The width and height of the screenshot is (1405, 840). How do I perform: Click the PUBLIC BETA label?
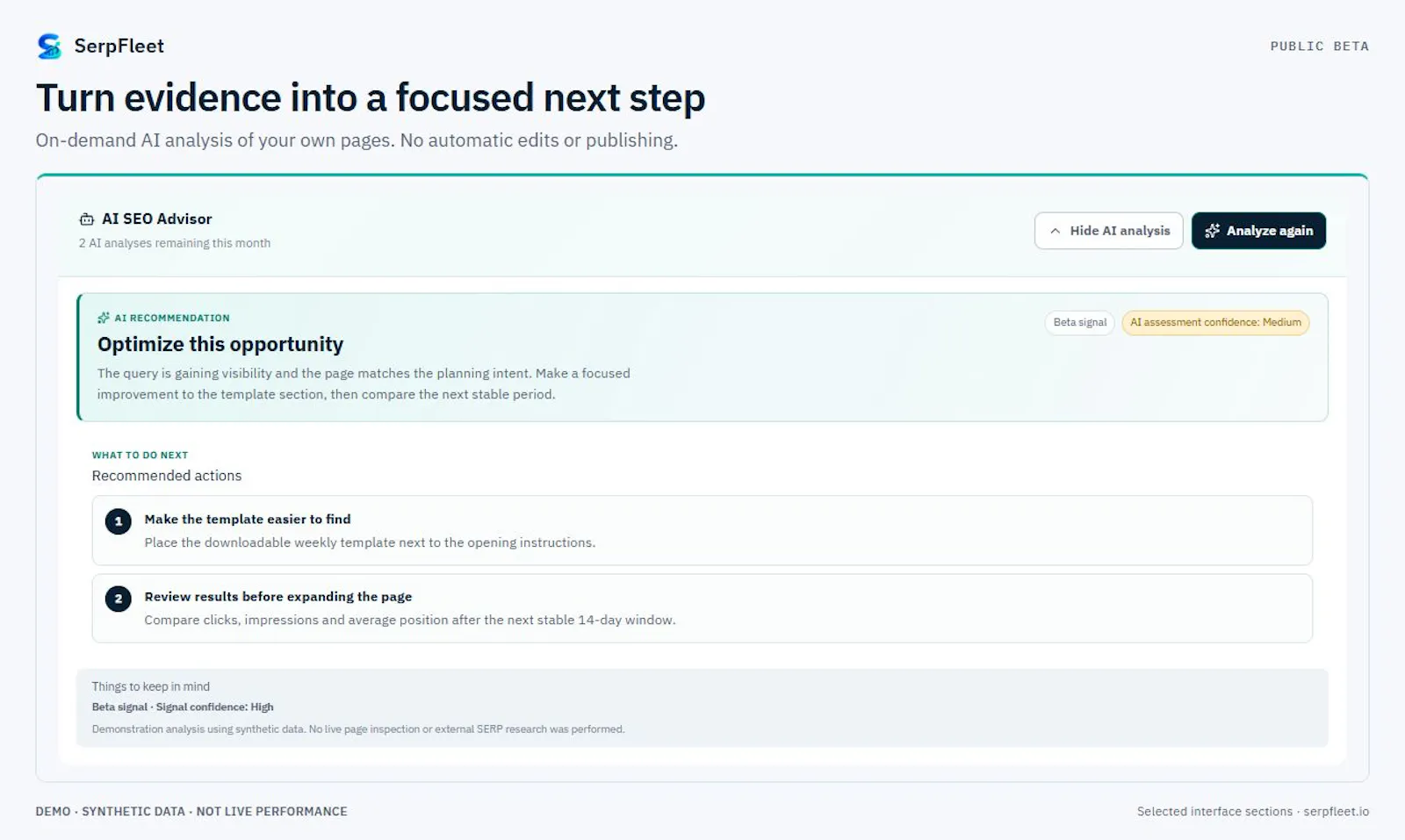(x=1319, y=47)
